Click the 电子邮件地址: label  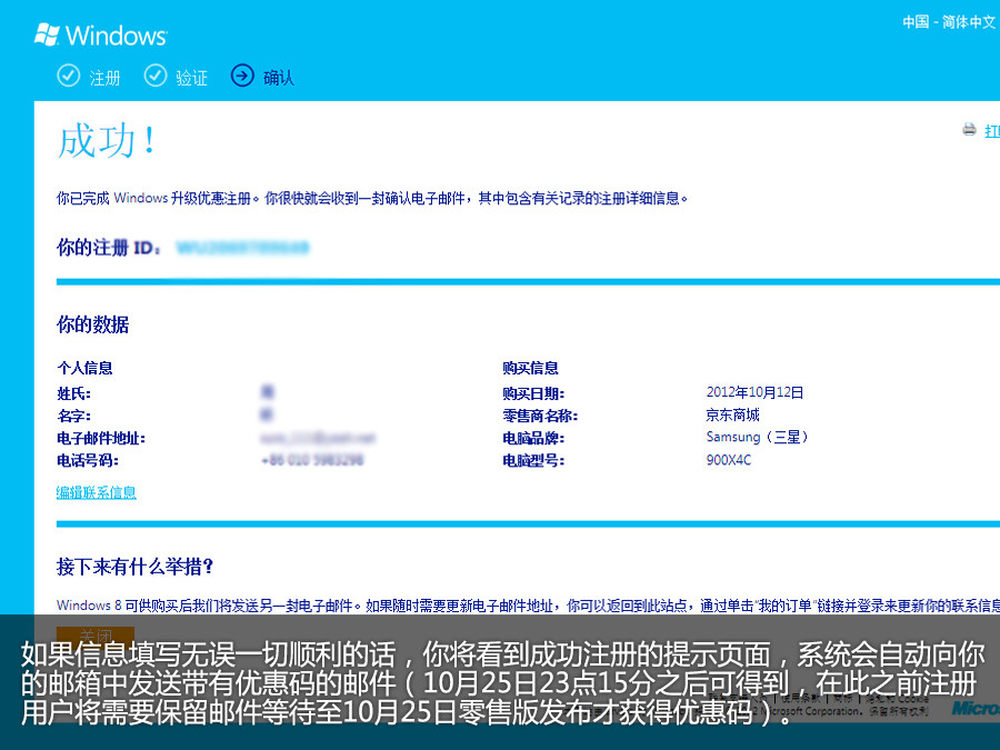(101, 438)
